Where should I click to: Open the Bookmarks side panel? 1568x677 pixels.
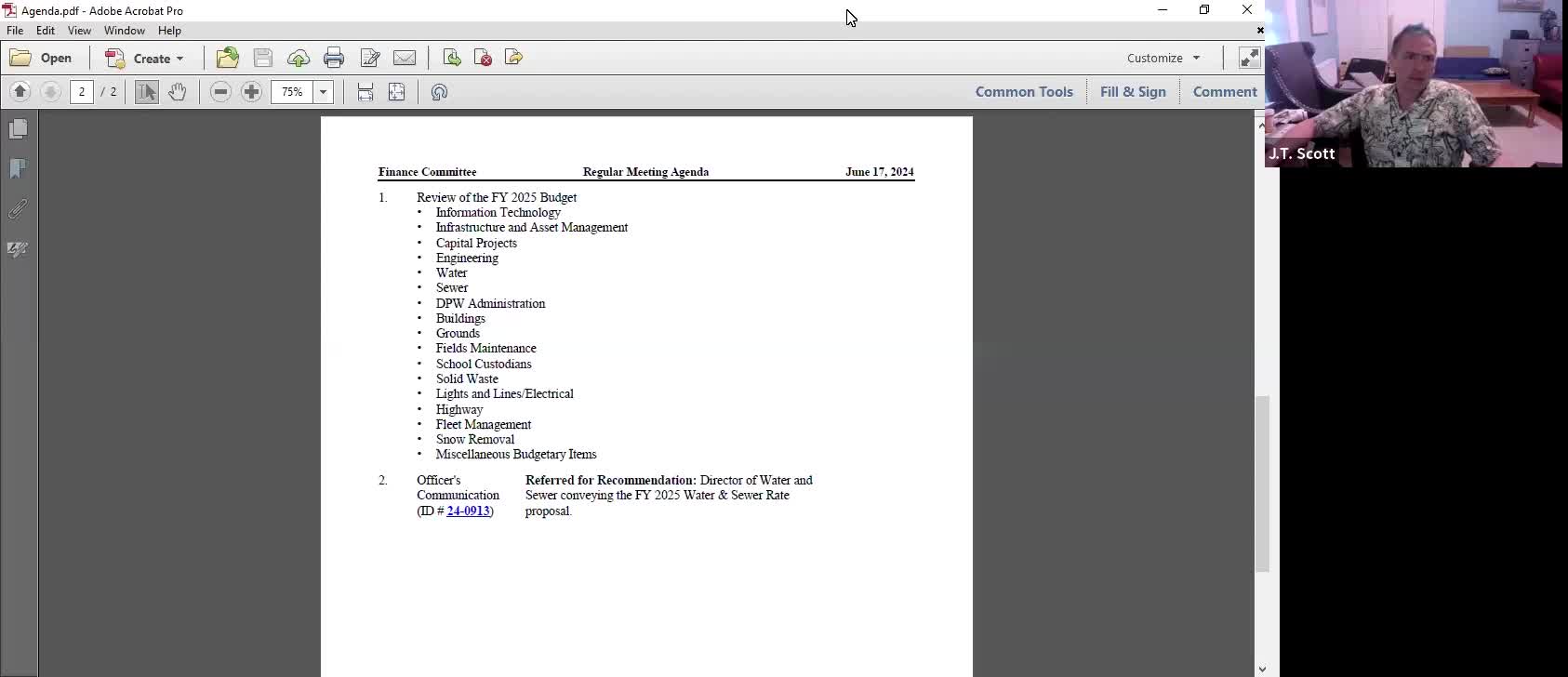(x=18, y=169)
